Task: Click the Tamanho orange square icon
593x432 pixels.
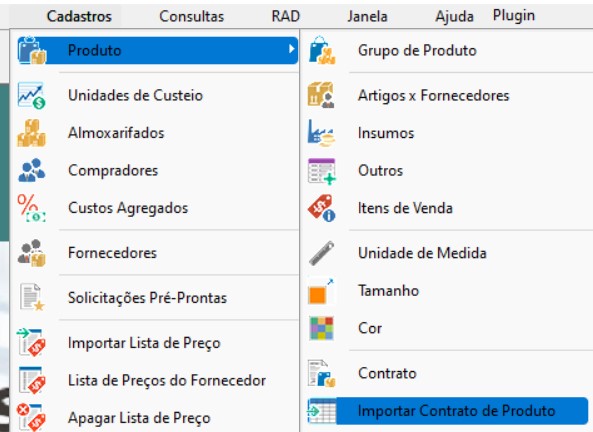Action: [x=321, y=291]
